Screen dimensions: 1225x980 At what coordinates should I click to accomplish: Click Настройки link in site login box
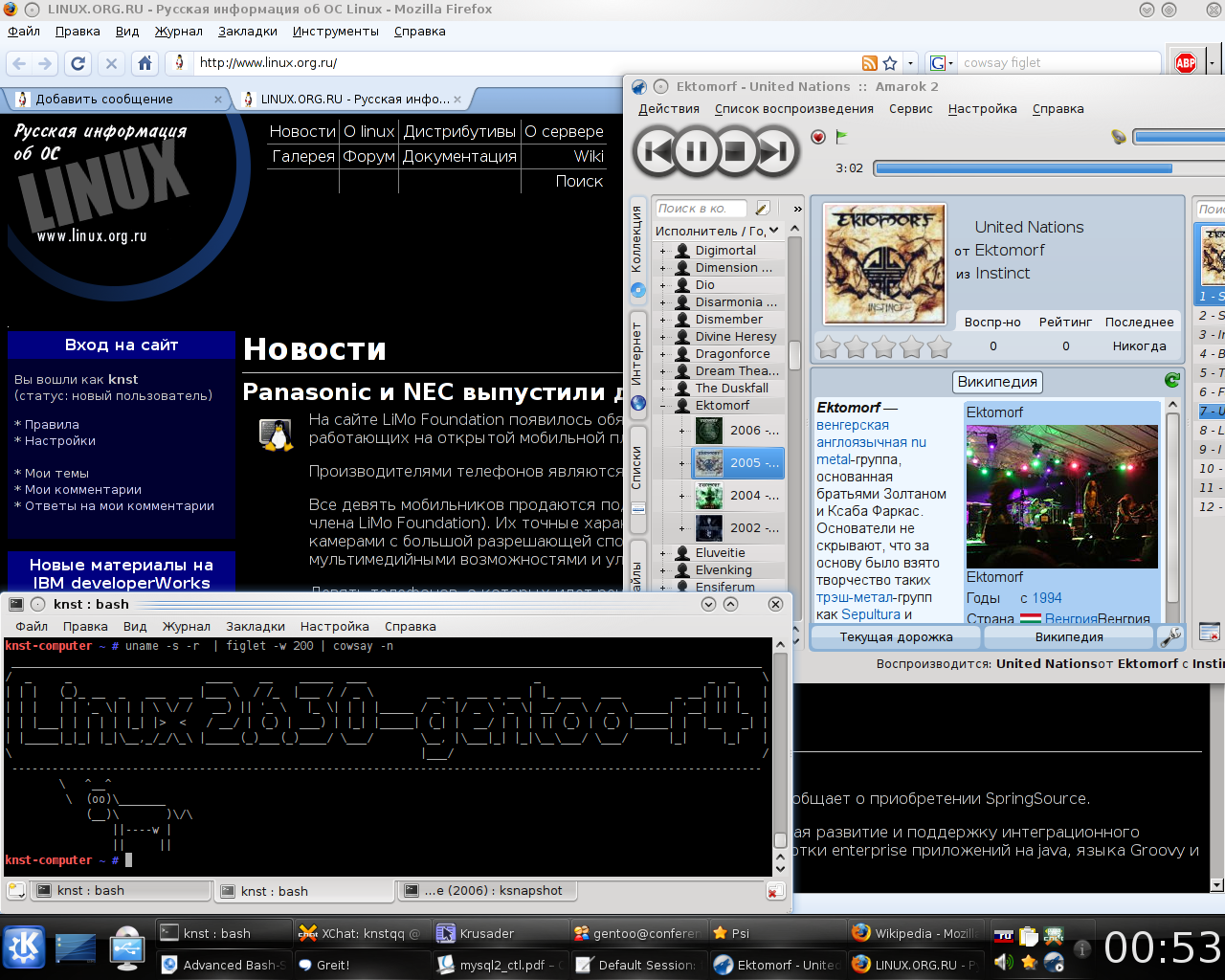click(x=60, y=440)
